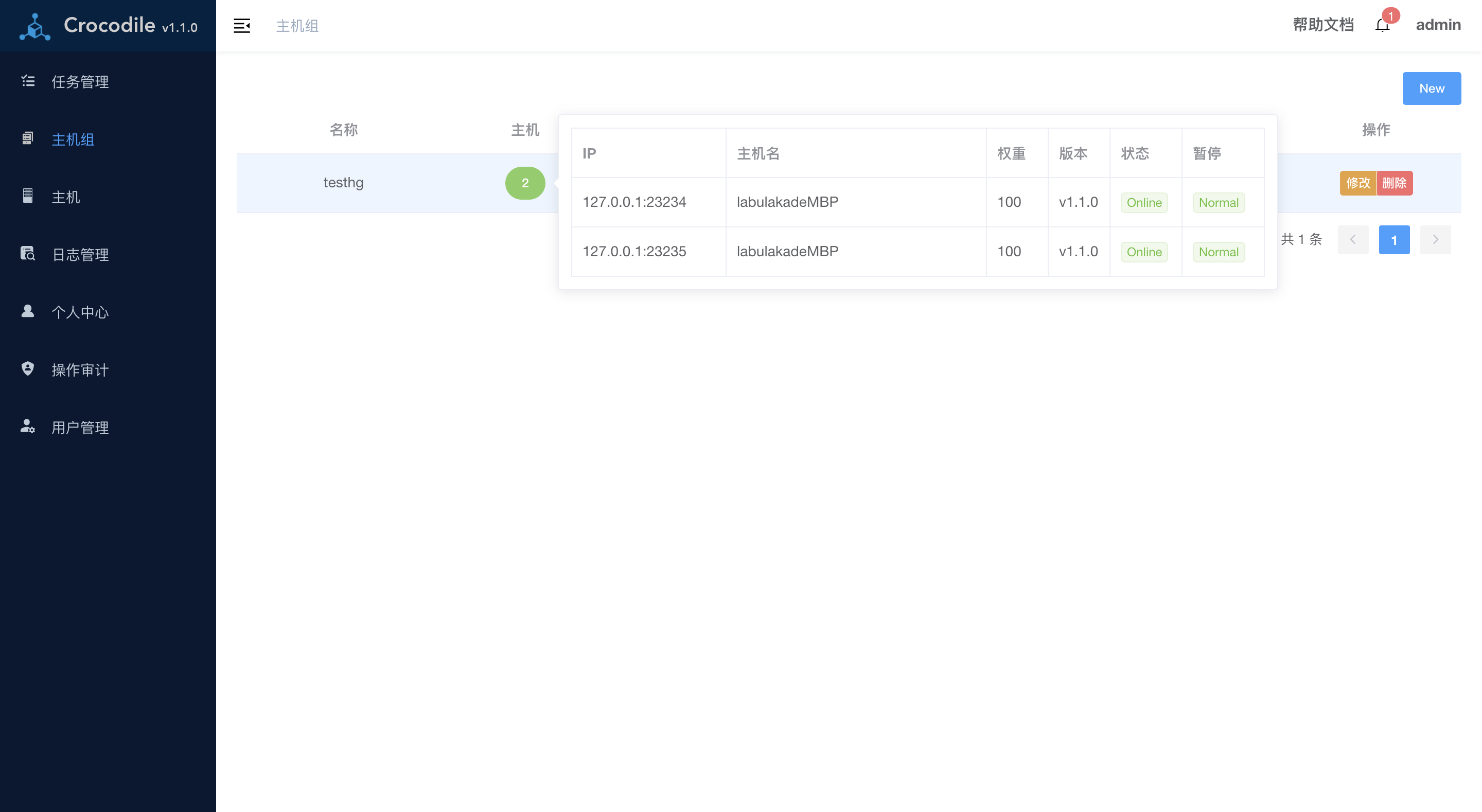This screenshot has height=812, width=1482.
Task: Collapse the sidebar with the hamburger icon
Action: (x=242, y=26)
